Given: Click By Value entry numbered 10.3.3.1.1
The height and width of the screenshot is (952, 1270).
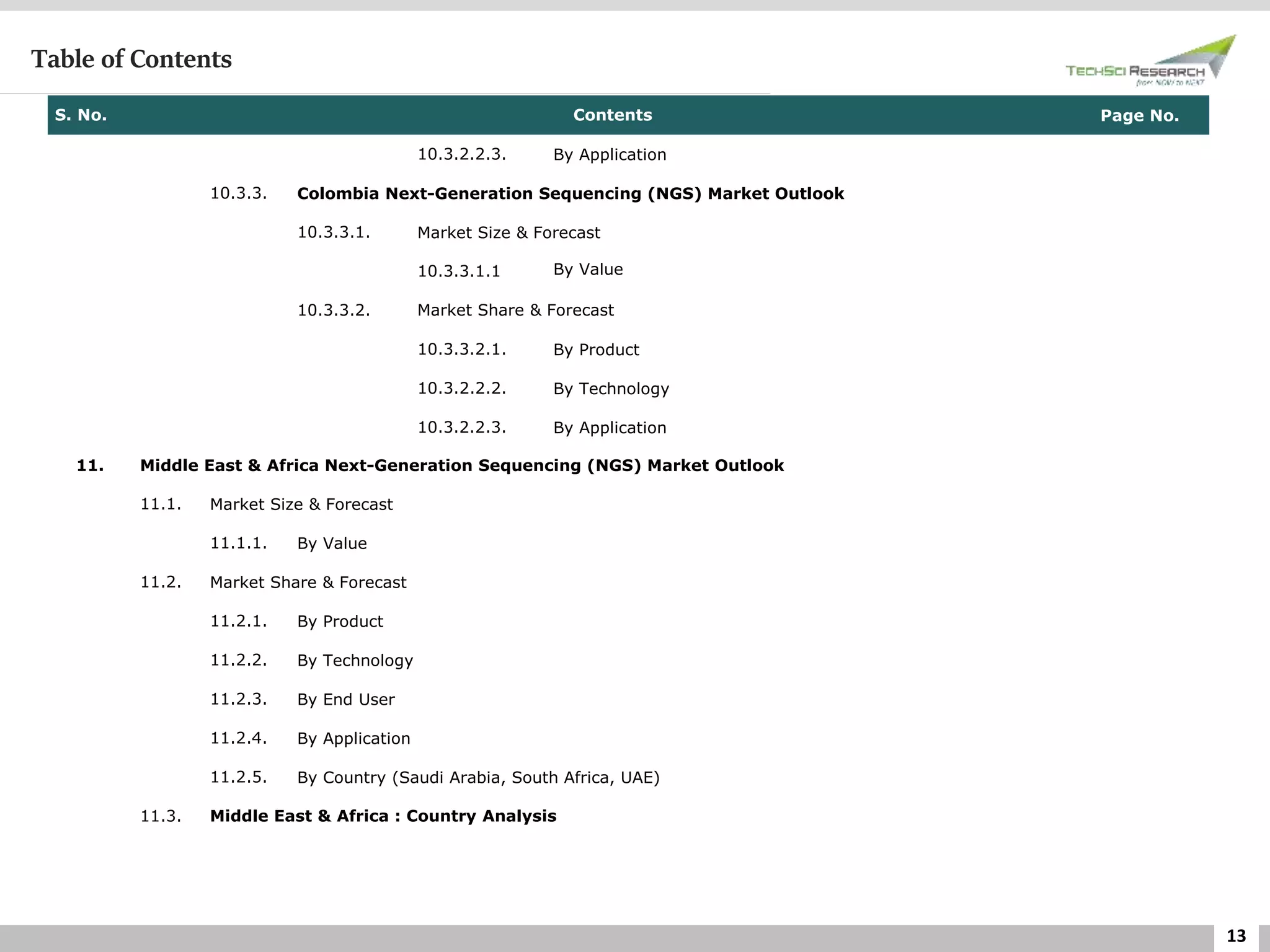Looking at the screenshot, I should pyautogui.click(x=587, y=270).
